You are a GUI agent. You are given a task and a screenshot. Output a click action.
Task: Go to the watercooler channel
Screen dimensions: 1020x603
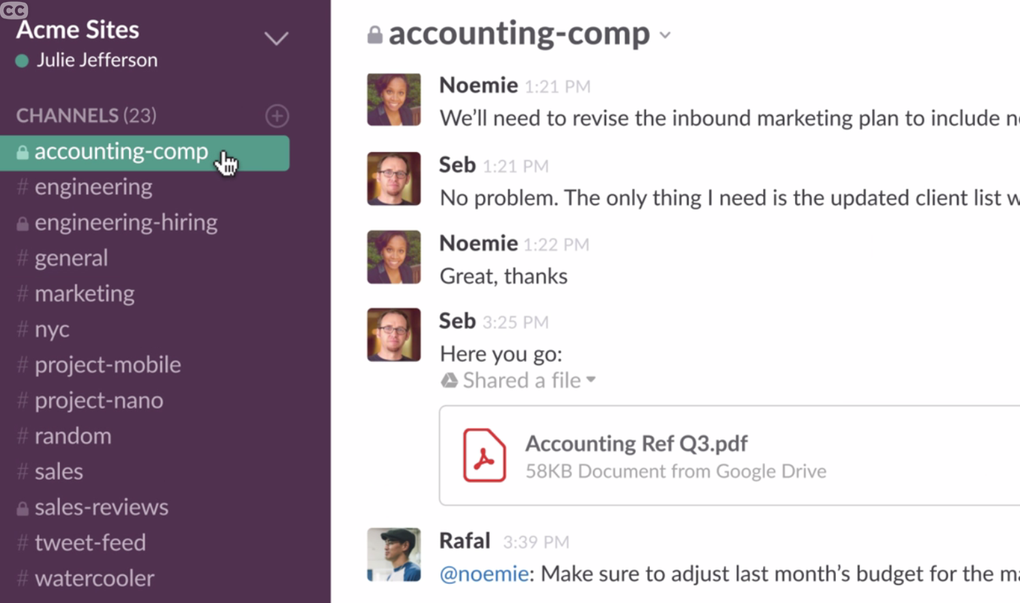94,578
